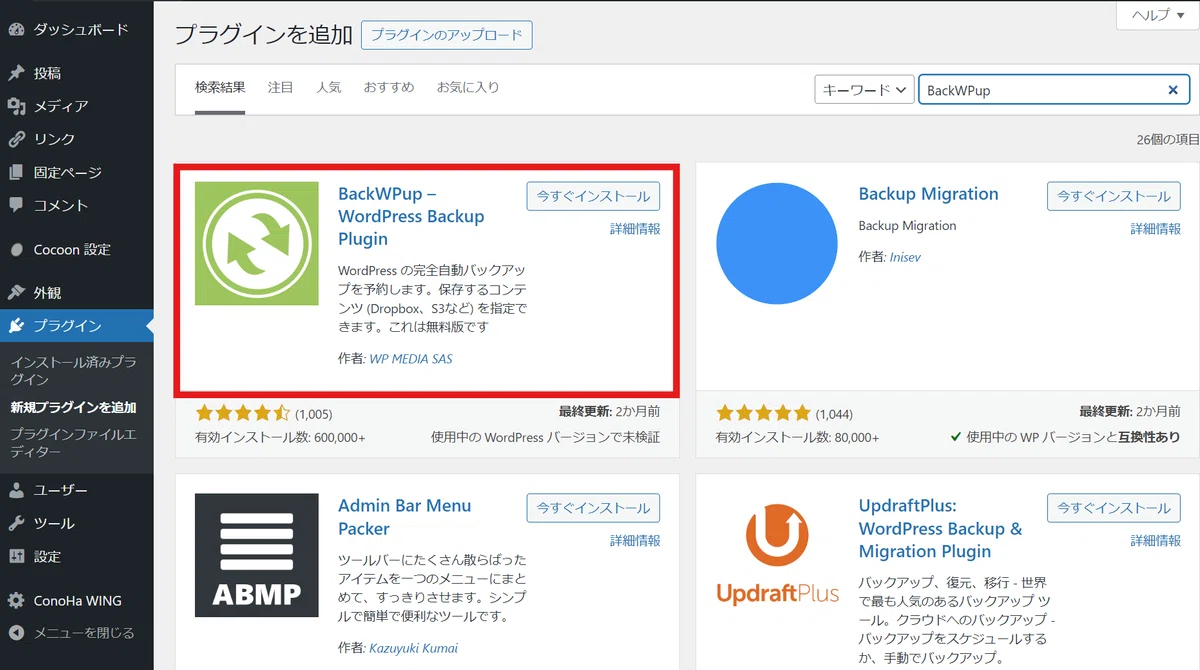This screenshot has height=670, width=1200.
Task: Open author link Kazuyuki Kumai
Action: (411, 649)
